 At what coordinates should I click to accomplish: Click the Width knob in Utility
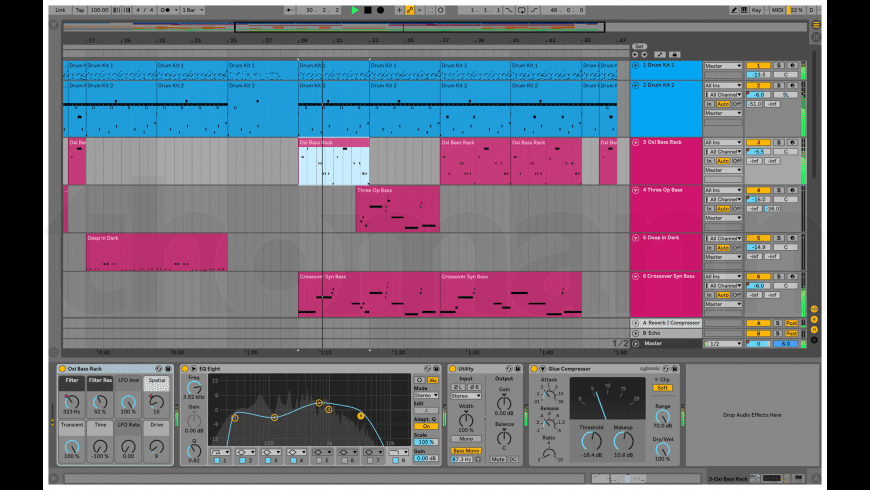coord(466,418)
